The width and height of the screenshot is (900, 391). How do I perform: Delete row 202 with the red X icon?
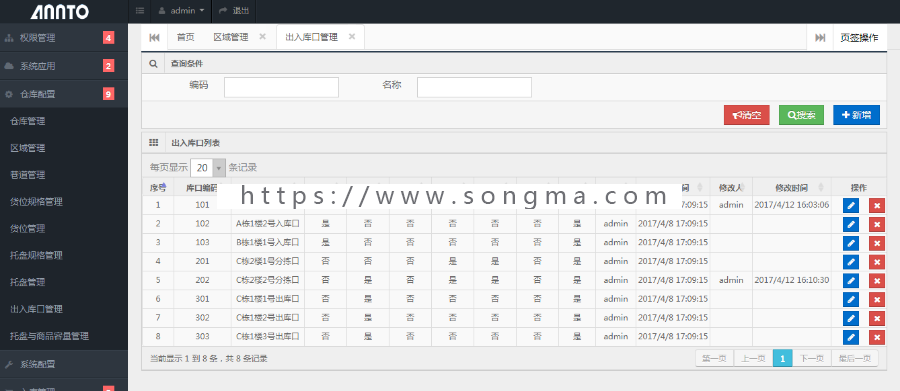pyautogui.click(x=876, y=281)
